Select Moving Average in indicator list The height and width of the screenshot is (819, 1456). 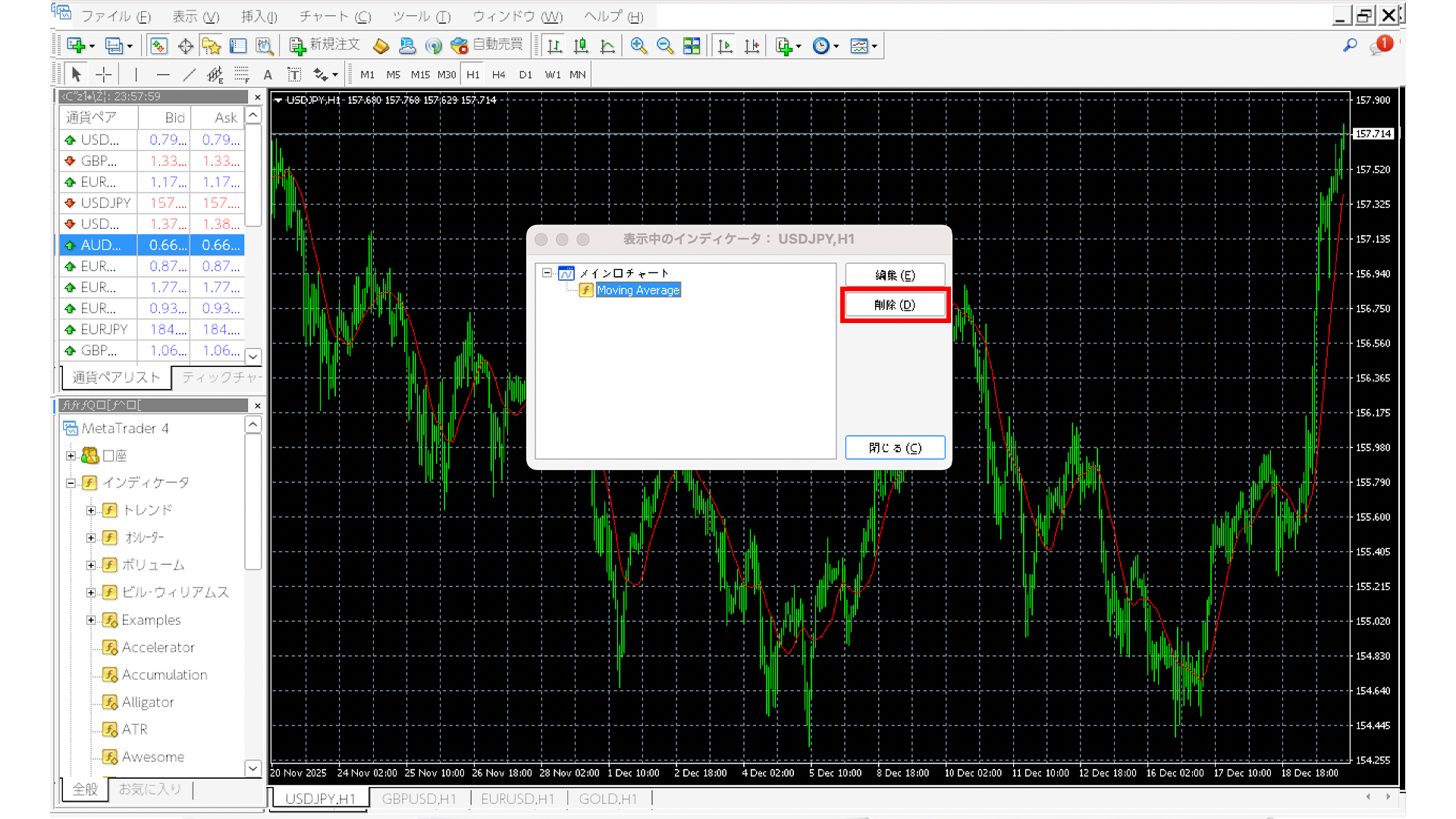click(x=638, y=290)
